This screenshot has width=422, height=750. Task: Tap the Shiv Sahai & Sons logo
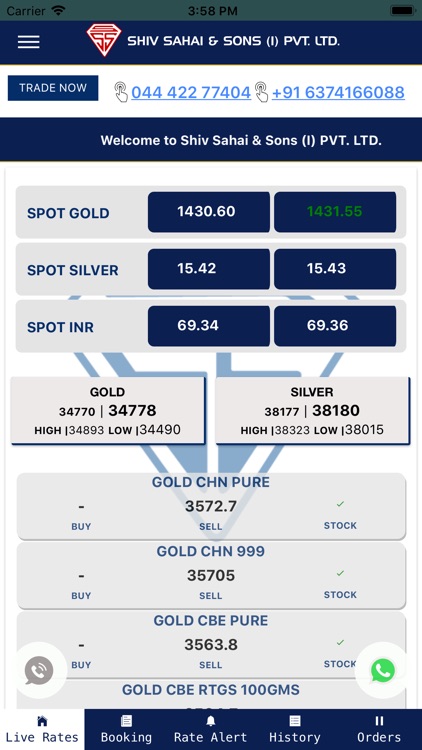coord(103,40)
